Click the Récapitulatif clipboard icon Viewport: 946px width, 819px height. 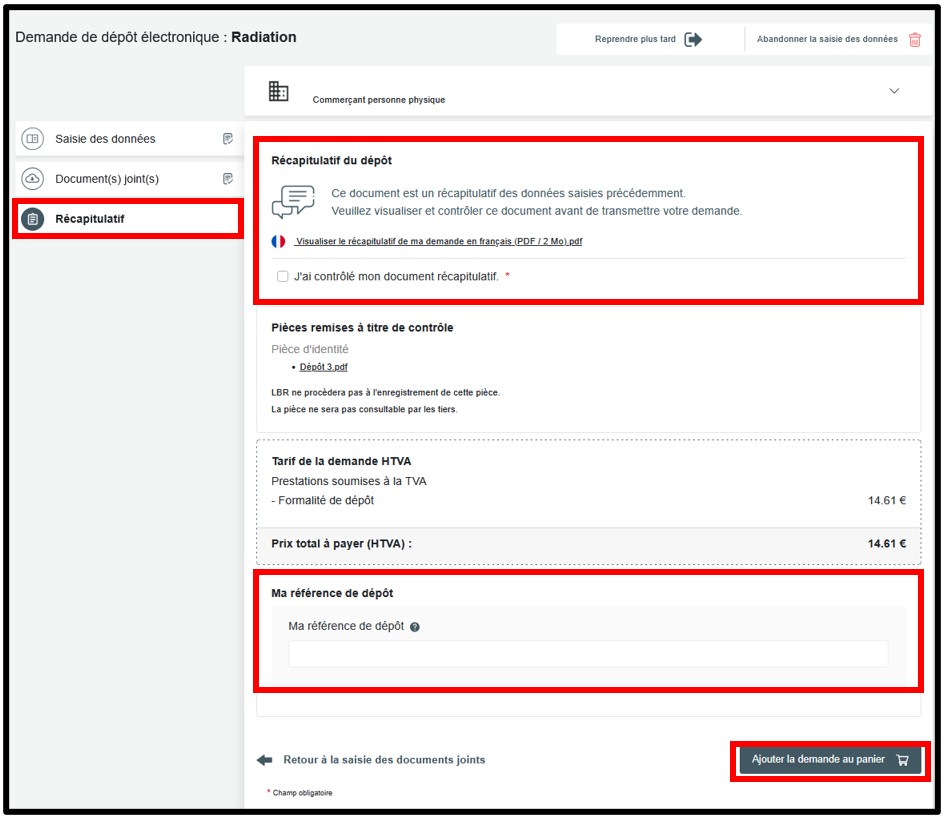33,219
